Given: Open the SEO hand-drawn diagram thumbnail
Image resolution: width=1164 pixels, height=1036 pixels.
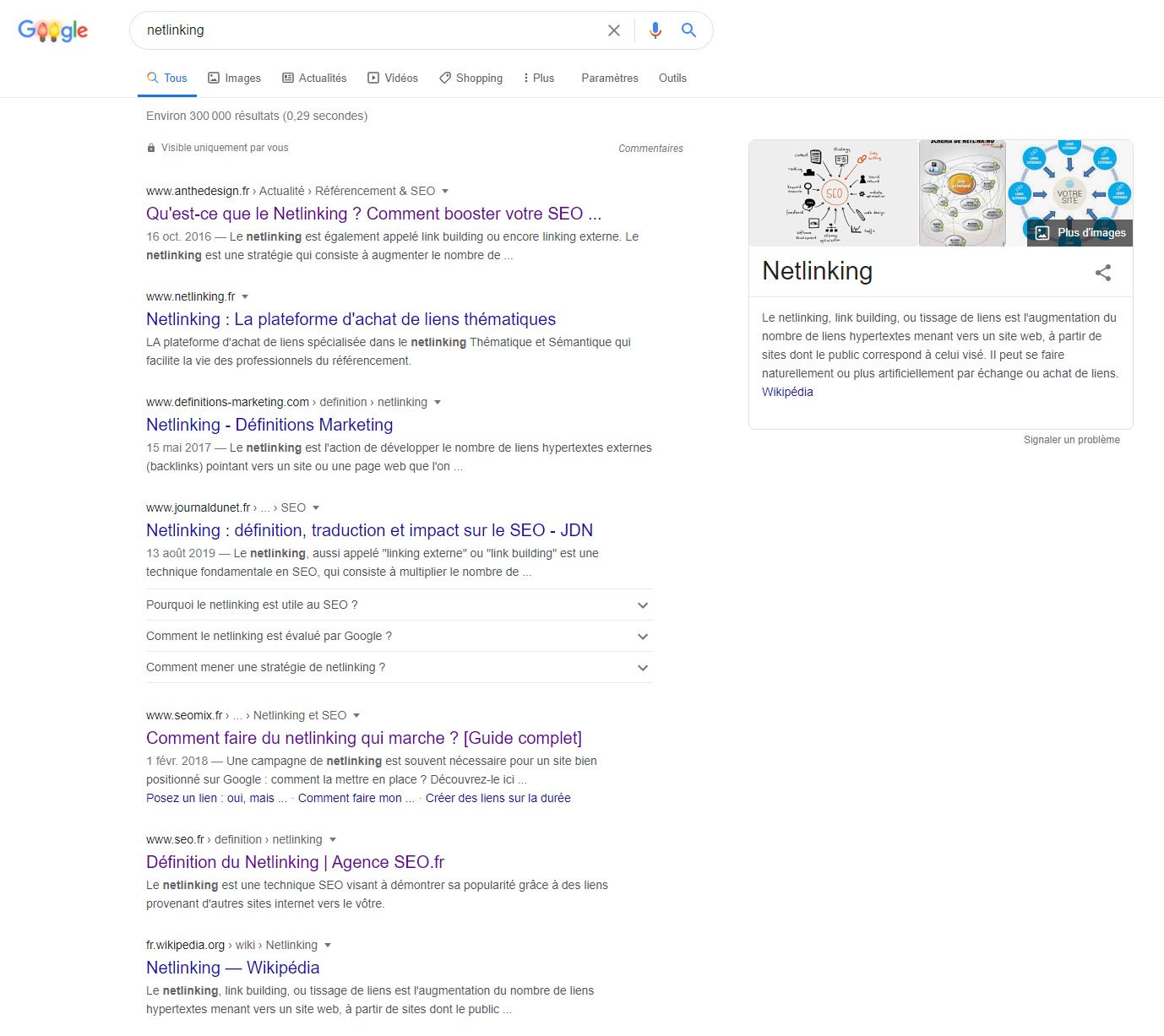Looking at the screenshot, I should coord(833,193).
